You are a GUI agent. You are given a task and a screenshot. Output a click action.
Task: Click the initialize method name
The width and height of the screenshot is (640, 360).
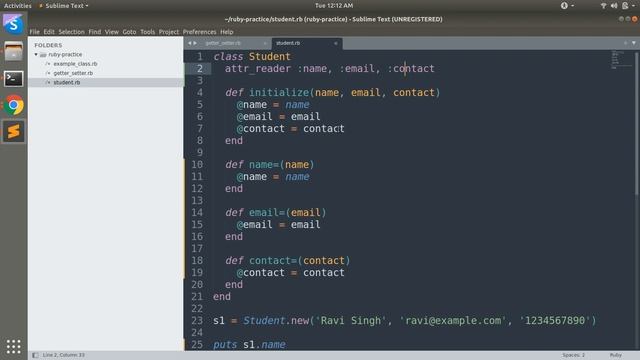pos(279,93)
